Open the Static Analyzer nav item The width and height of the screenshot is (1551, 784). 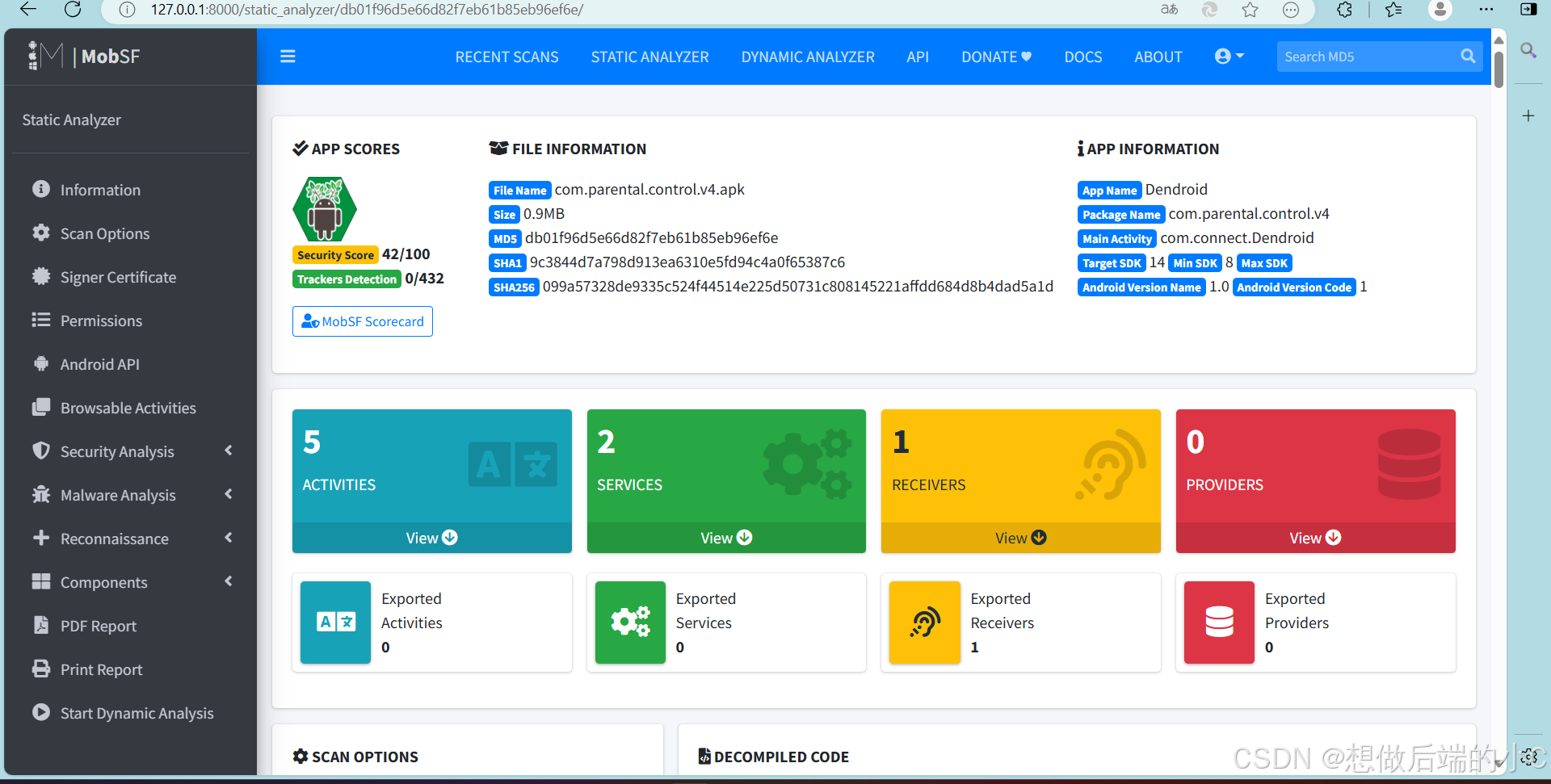point(649,57)
